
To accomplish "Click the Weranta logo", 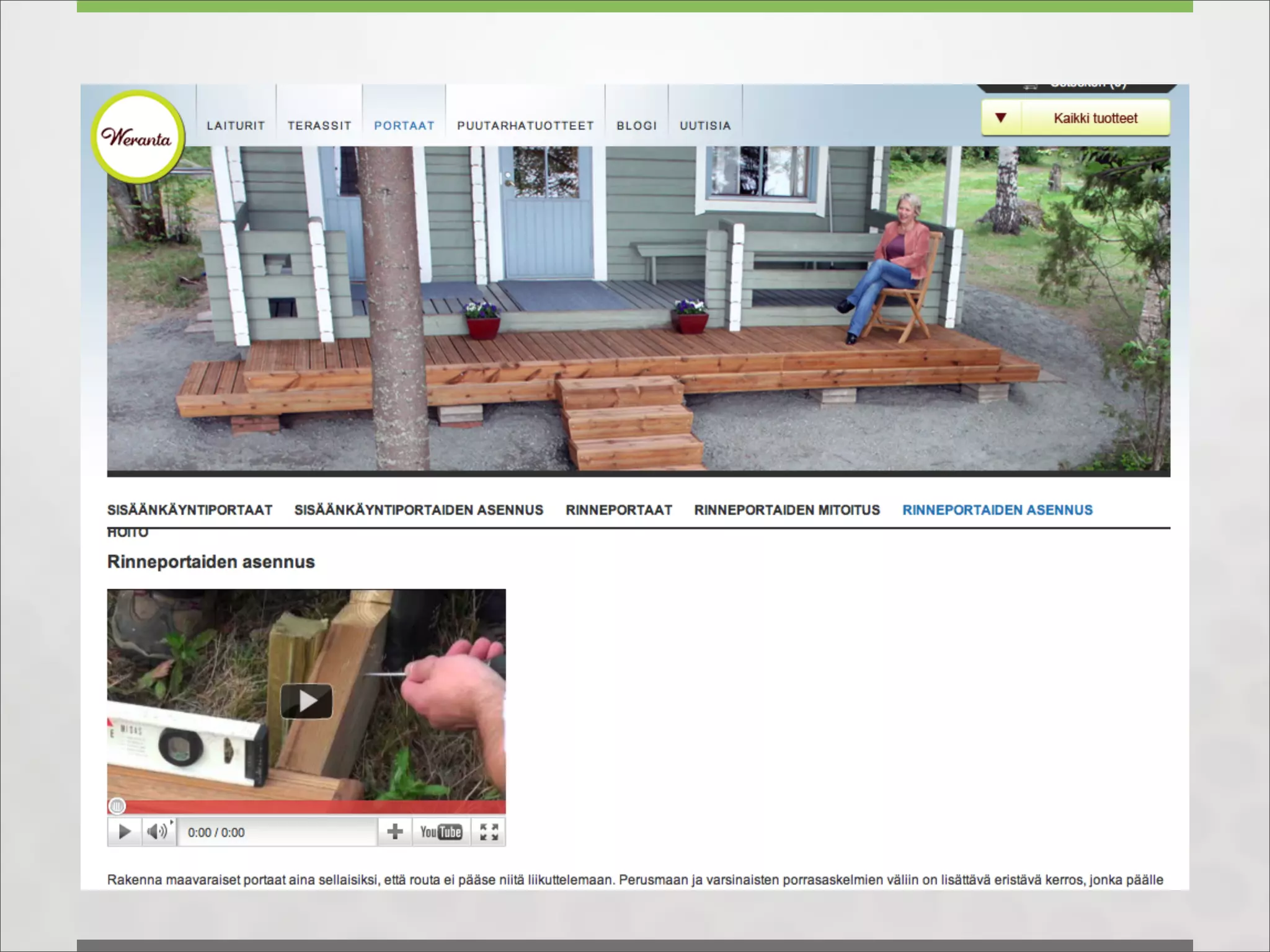I will pyautogui.click(x=137, y=137).
